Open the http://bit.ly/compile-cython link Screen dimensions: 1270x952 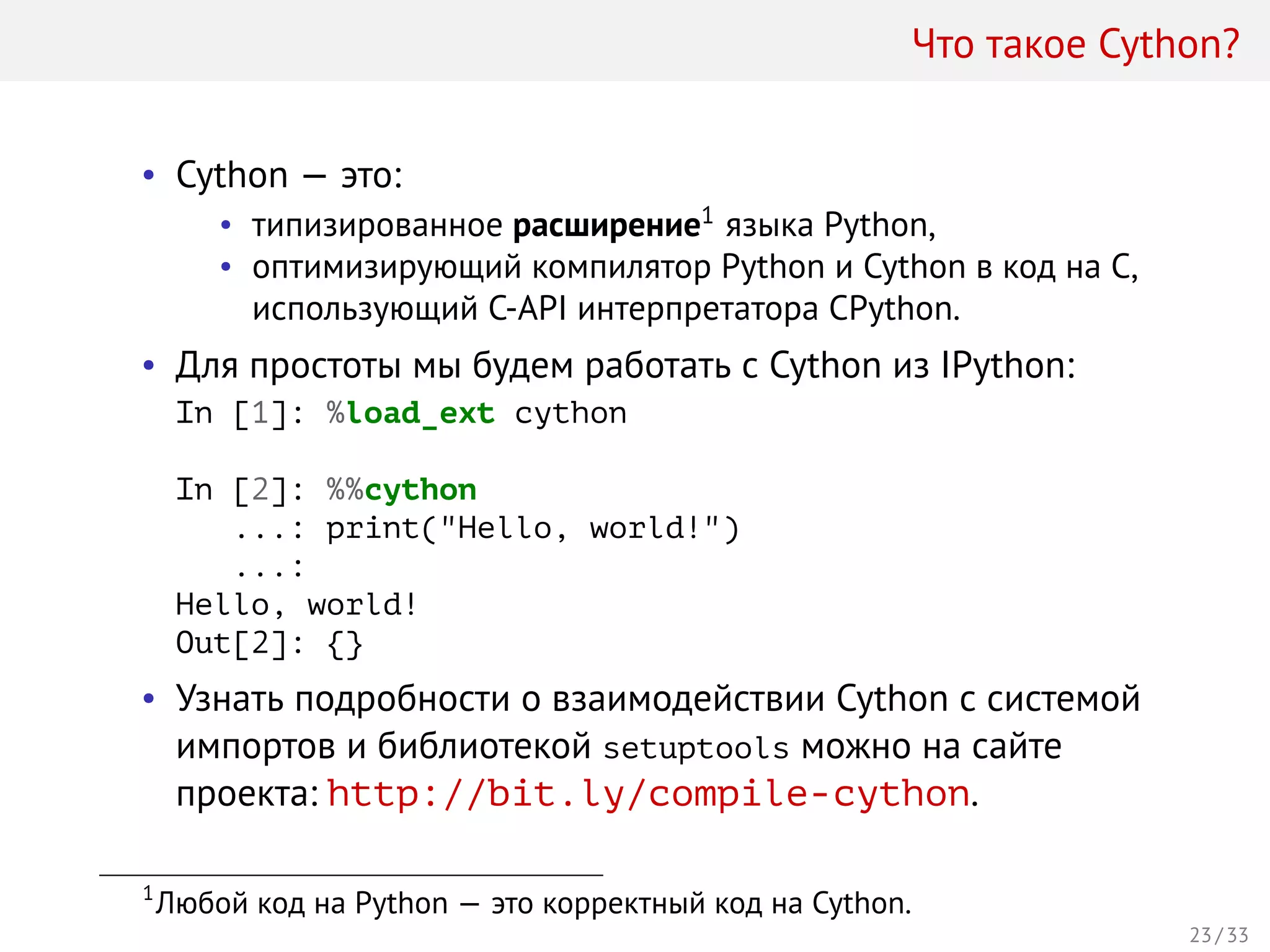click(x=649, y=795)
